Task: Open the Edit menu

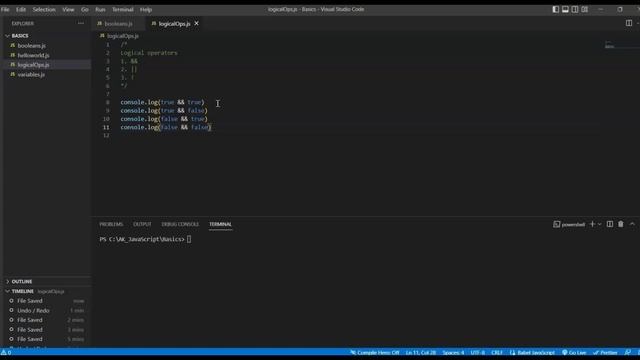Action: click(x=21, y=9)
